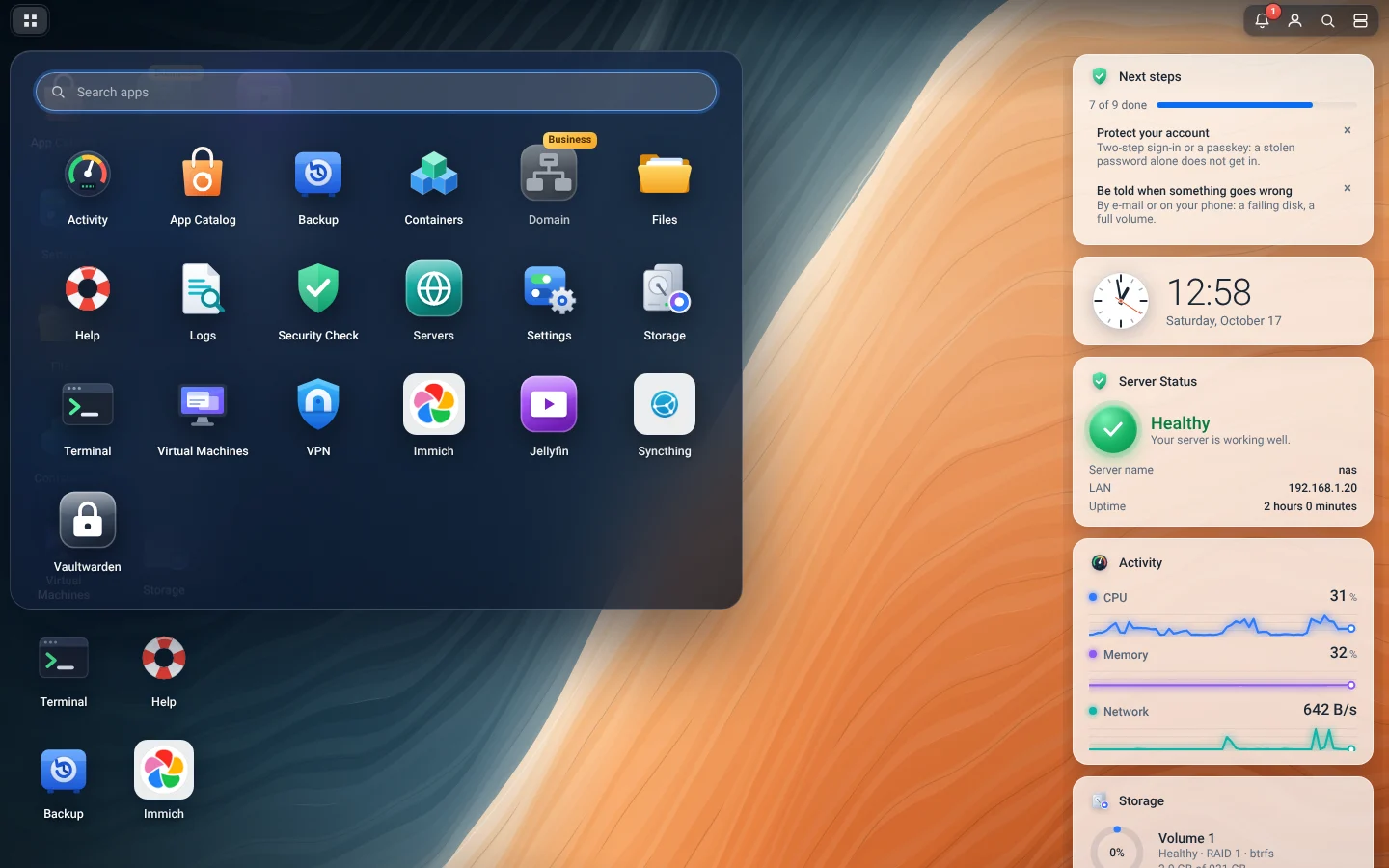This screenshot has height=868, width=1389.
Task: Toggle the widgets panel button
Action: pos(1361,20)
